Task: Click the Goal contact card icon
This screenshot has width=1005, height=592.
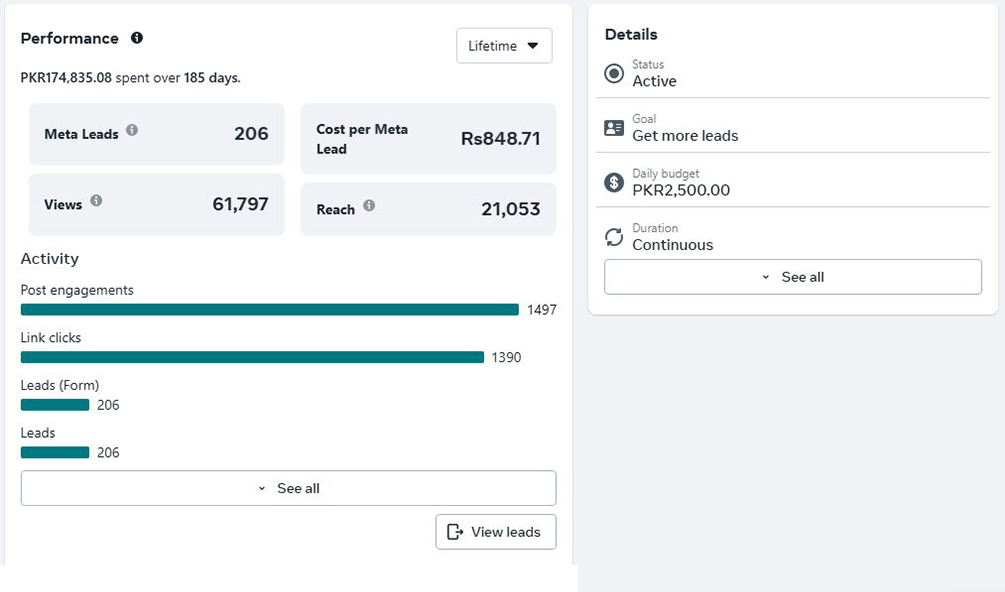Action: click(614, 128)
